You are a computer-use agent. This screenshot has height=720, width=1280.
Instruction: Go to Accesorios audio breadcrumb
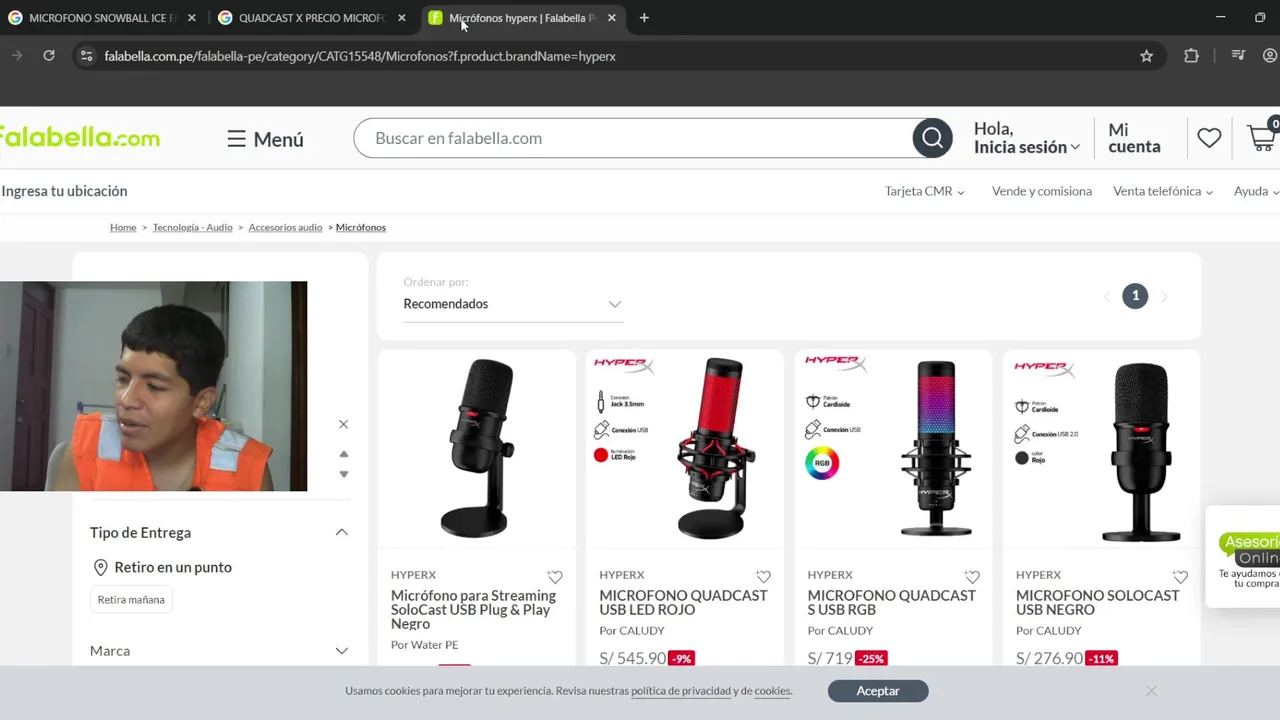[x=285, y=227]
